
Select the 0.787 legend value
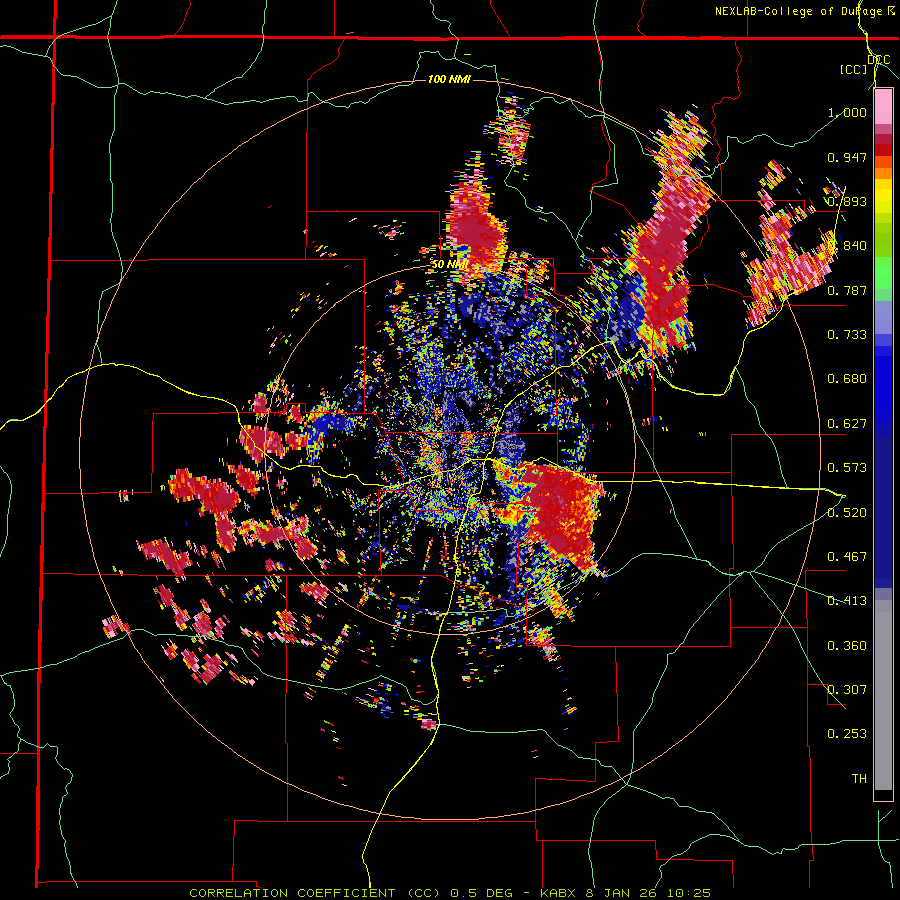tap(847, 290)
